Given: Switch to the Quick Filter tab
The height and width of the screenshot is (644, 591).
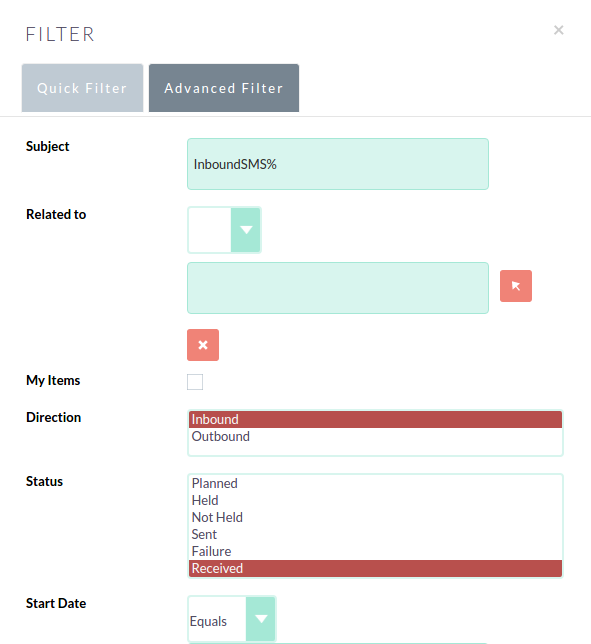Looking at the screenshot, I should [x=82, y=88].
